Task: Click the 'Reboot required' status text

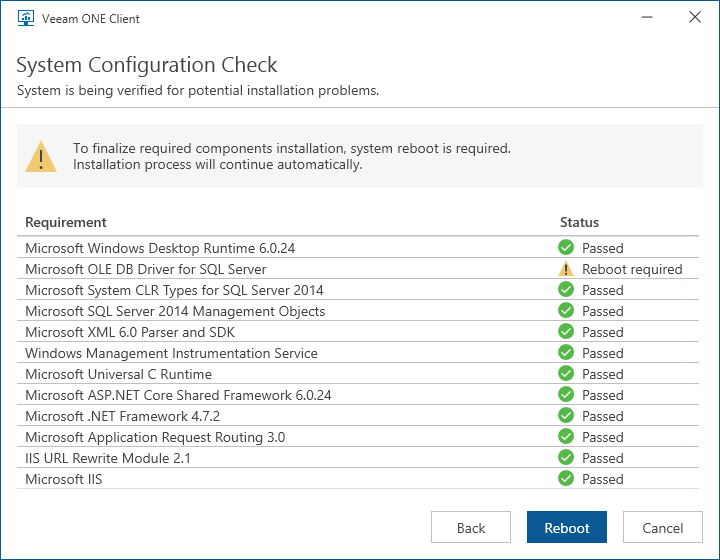Action: 632,269
